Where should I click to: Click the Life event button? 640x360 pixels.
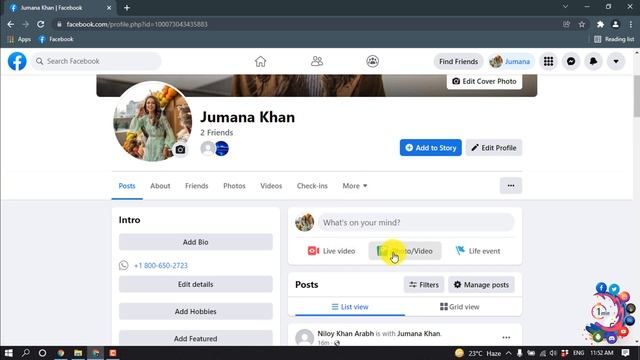478,251
